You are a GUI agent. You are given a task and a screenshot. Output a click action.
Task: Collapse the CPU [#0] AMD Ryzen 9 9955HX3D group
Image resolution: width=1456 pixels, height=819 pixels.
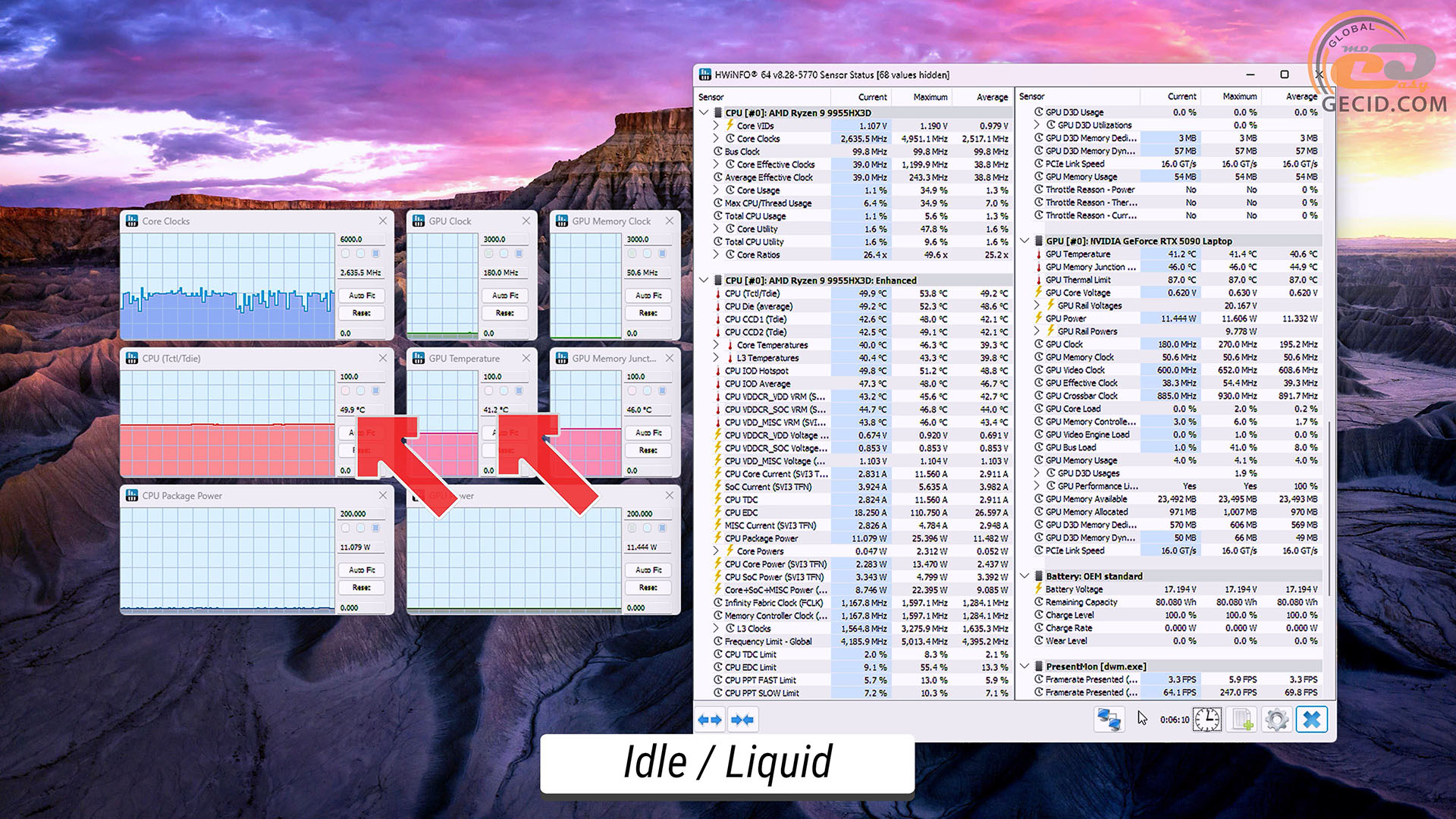click(x=704, y=113)
